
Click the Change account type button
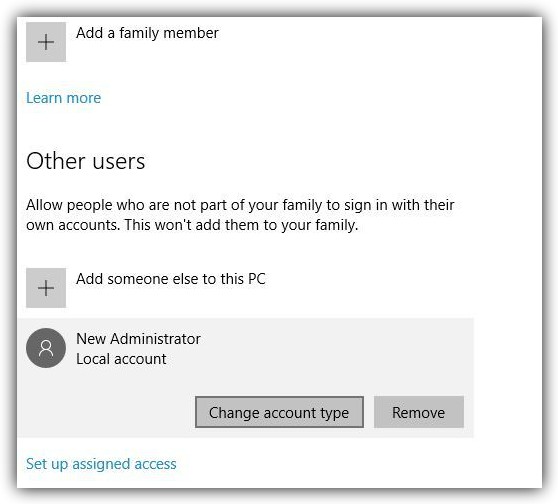click(279, 412)
